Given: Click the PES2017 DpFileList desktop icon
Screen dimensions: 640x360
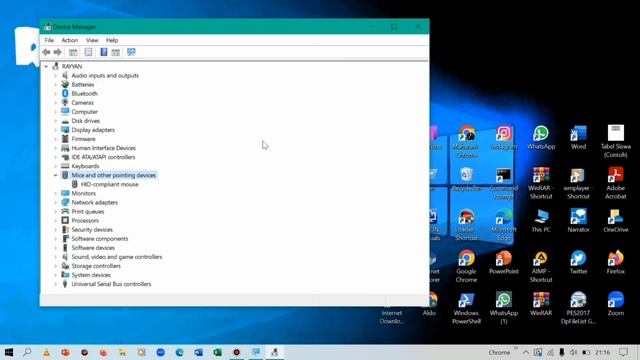Looking at the screenshot, I should coord(578,308).
